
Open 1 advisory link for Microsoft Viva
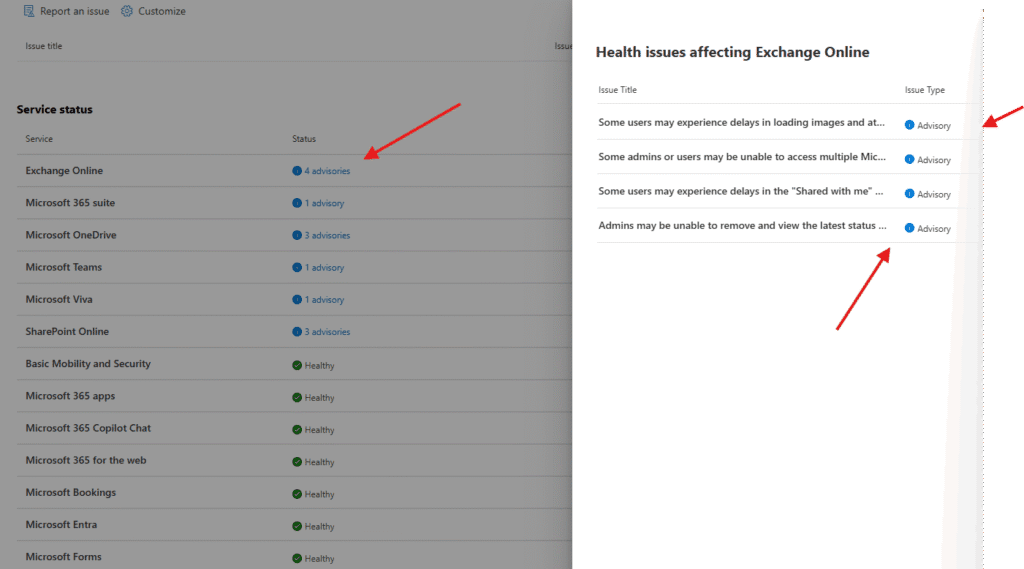324,299
